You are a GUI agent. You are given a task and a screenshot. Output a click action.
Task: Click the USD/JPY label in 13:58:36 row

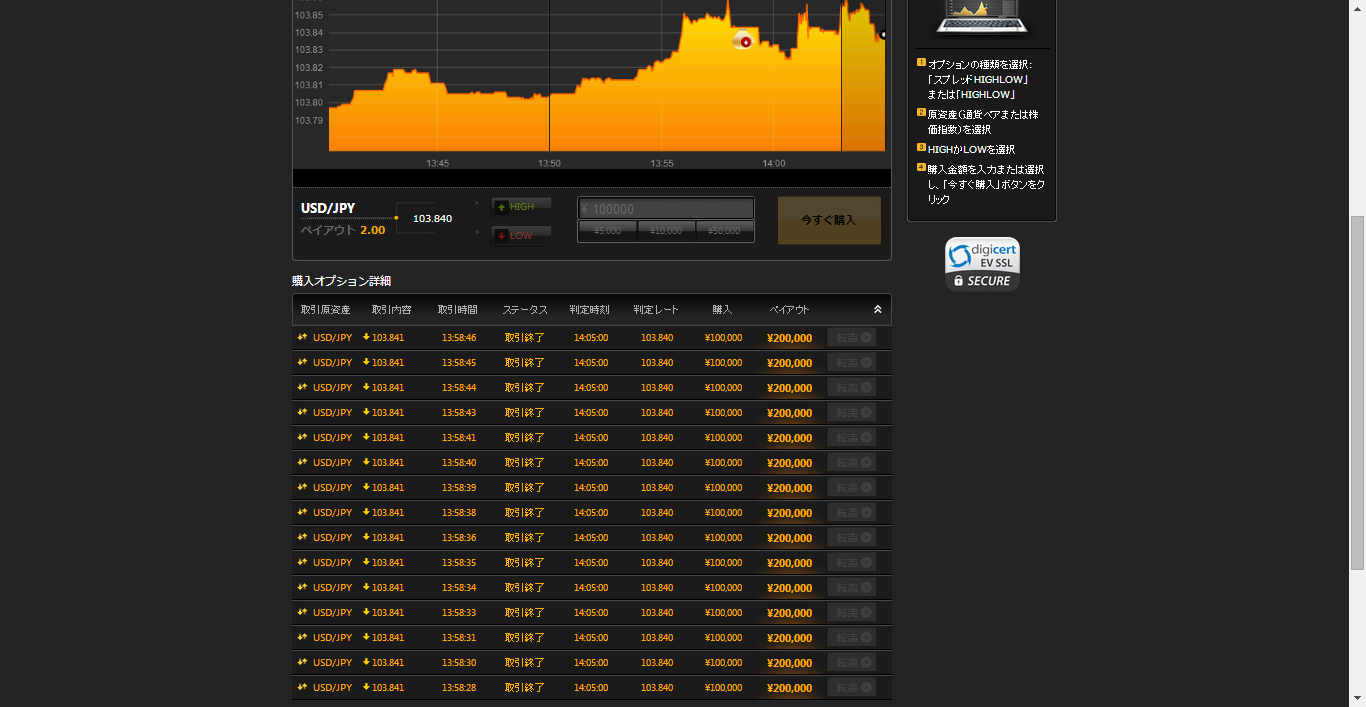pos(333,538)
